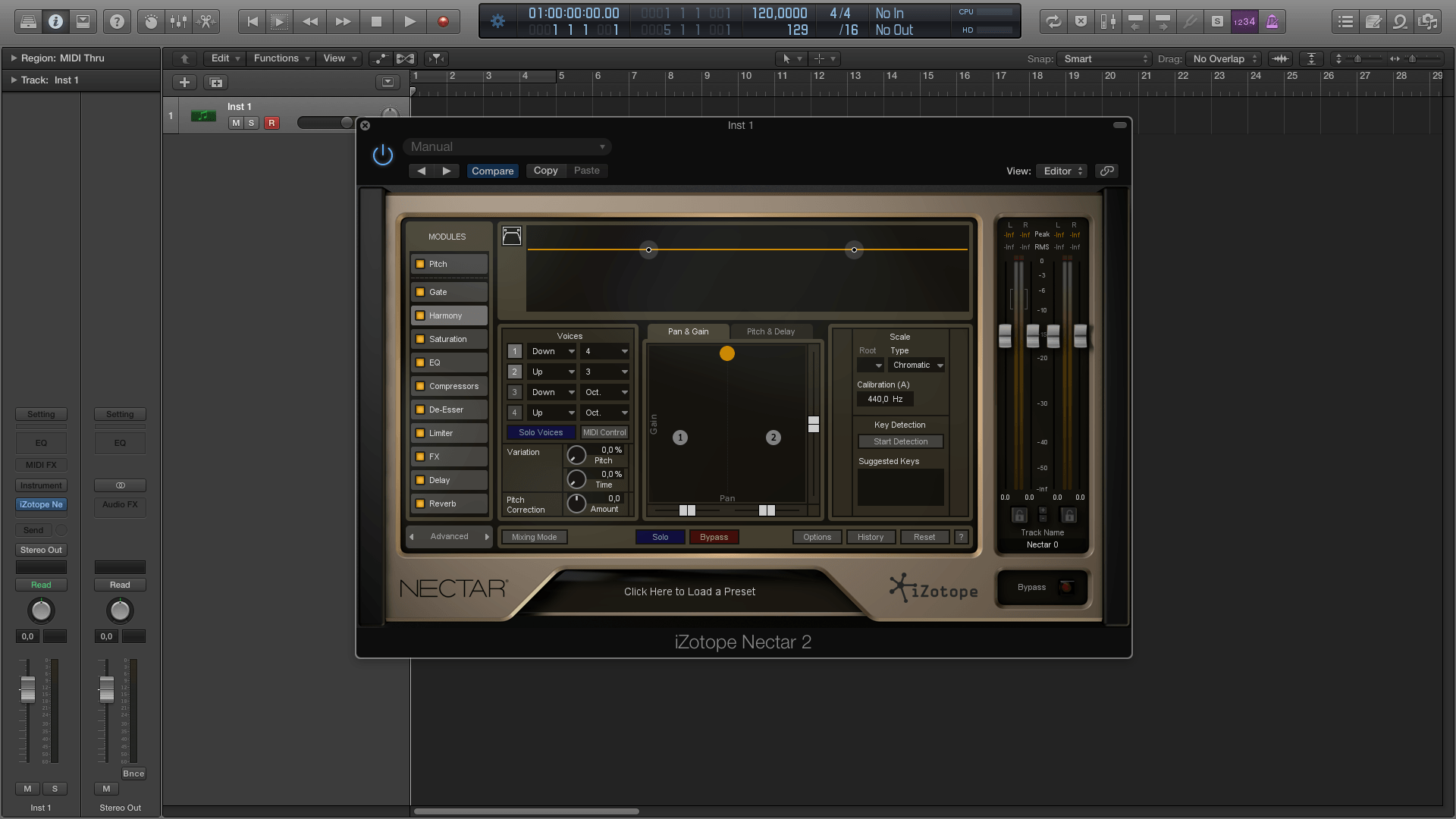
Task: Open the Editors scissors icon
Action: click(x=206, y=22)
